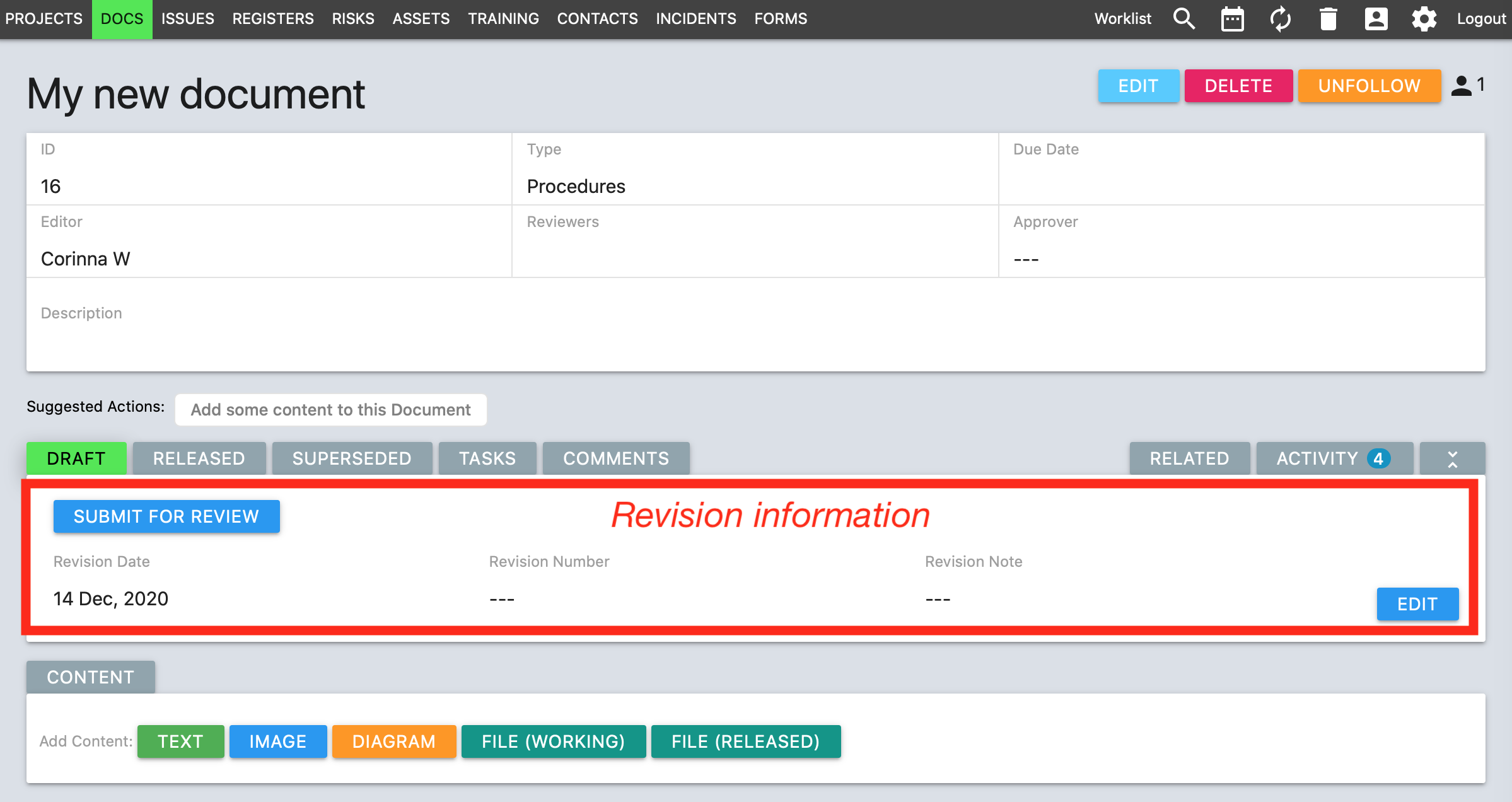Switch to the RELEASED tab
This screenshot has height=802, width=1512.
pyautogui.click(x=199, y=458)
